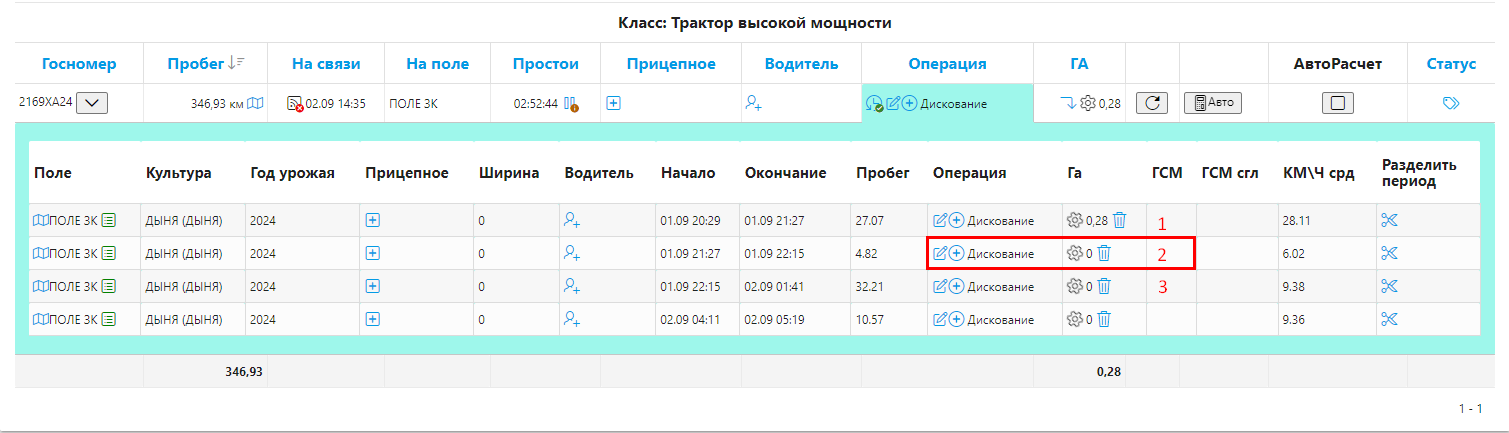
Task: Open field details list icon in first row
Action: [x=109, y=220]
